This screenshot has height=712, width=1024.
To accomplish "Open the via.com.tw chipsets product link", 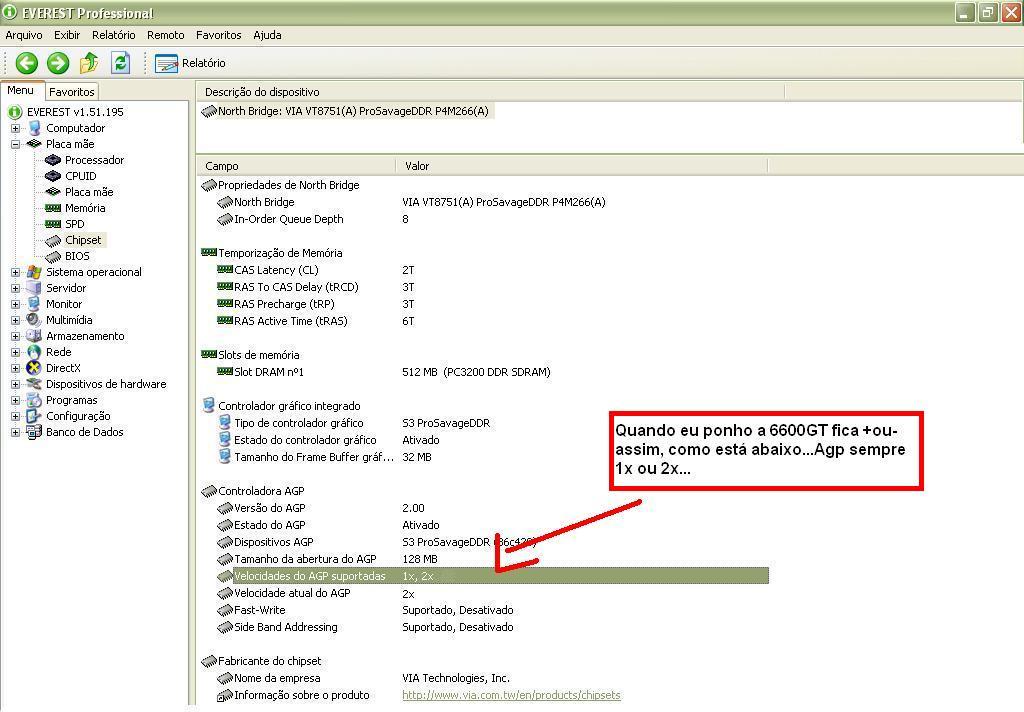I will (511, 696).
